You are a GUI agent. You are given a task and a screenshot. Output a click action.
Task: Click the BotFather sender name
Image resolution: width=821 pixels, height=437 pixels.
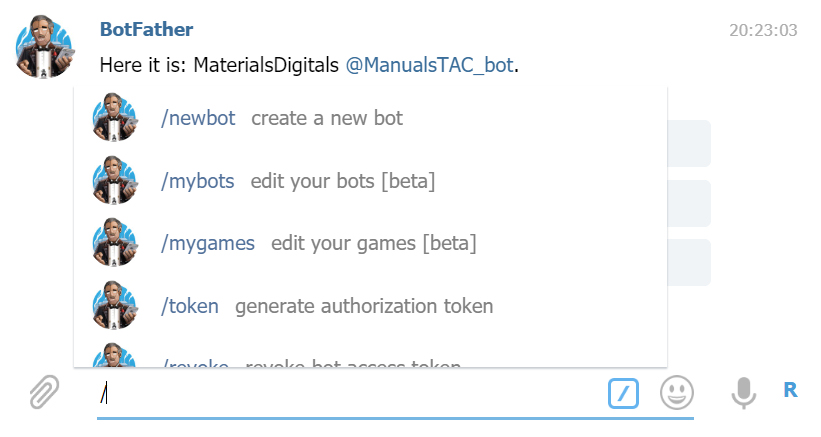click(147, 30)
